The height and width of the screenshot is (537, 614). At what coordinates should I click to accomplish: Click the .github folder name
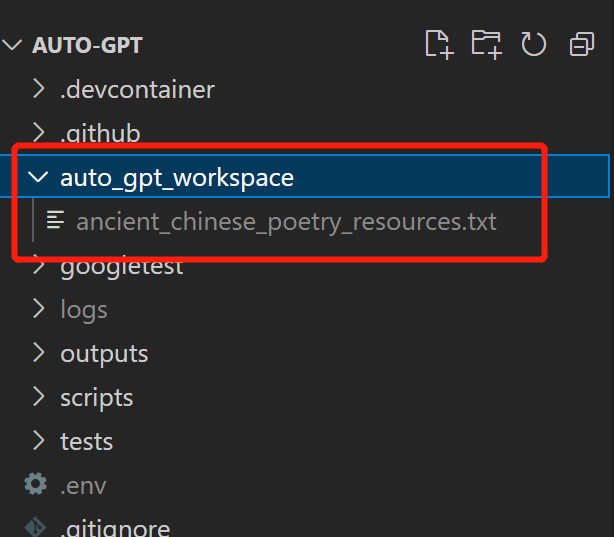coord(100,134)
